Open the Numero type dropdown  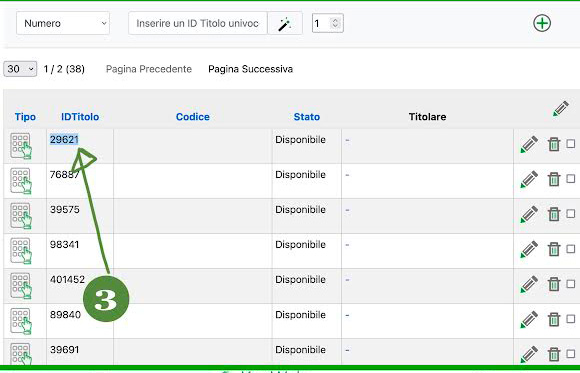point(63,23)
